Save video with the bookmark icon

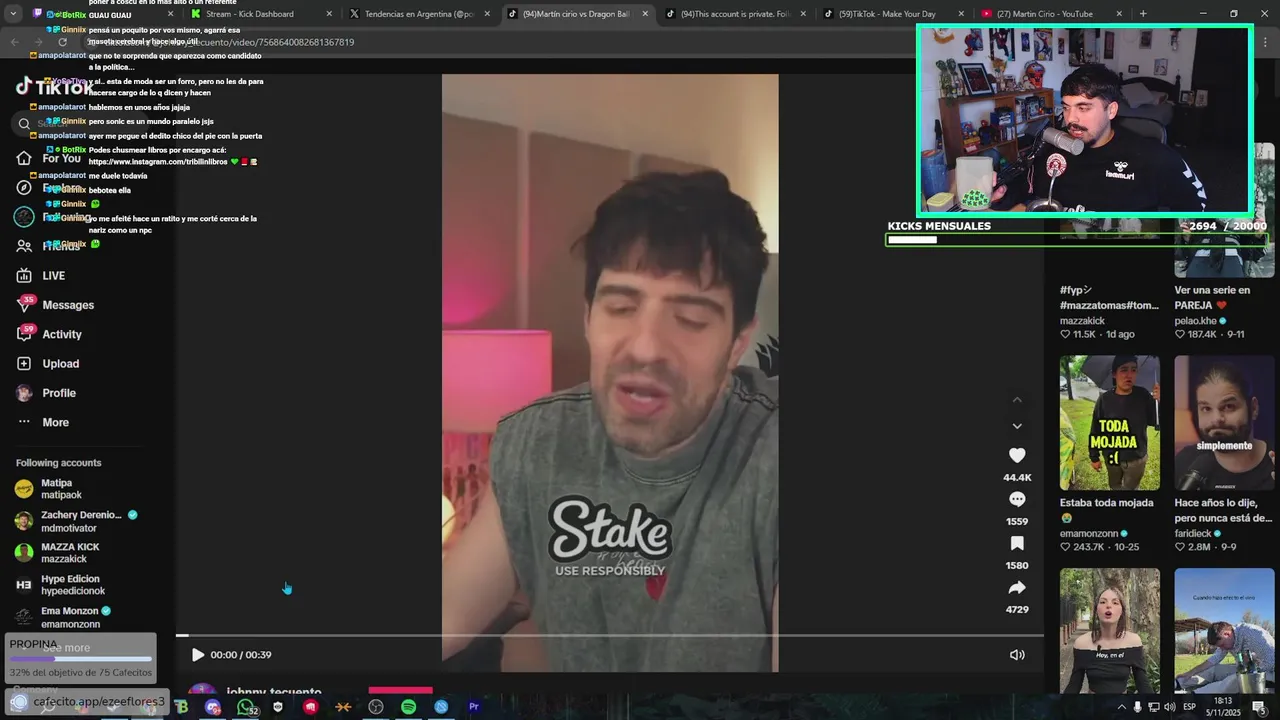point(1017,543)
